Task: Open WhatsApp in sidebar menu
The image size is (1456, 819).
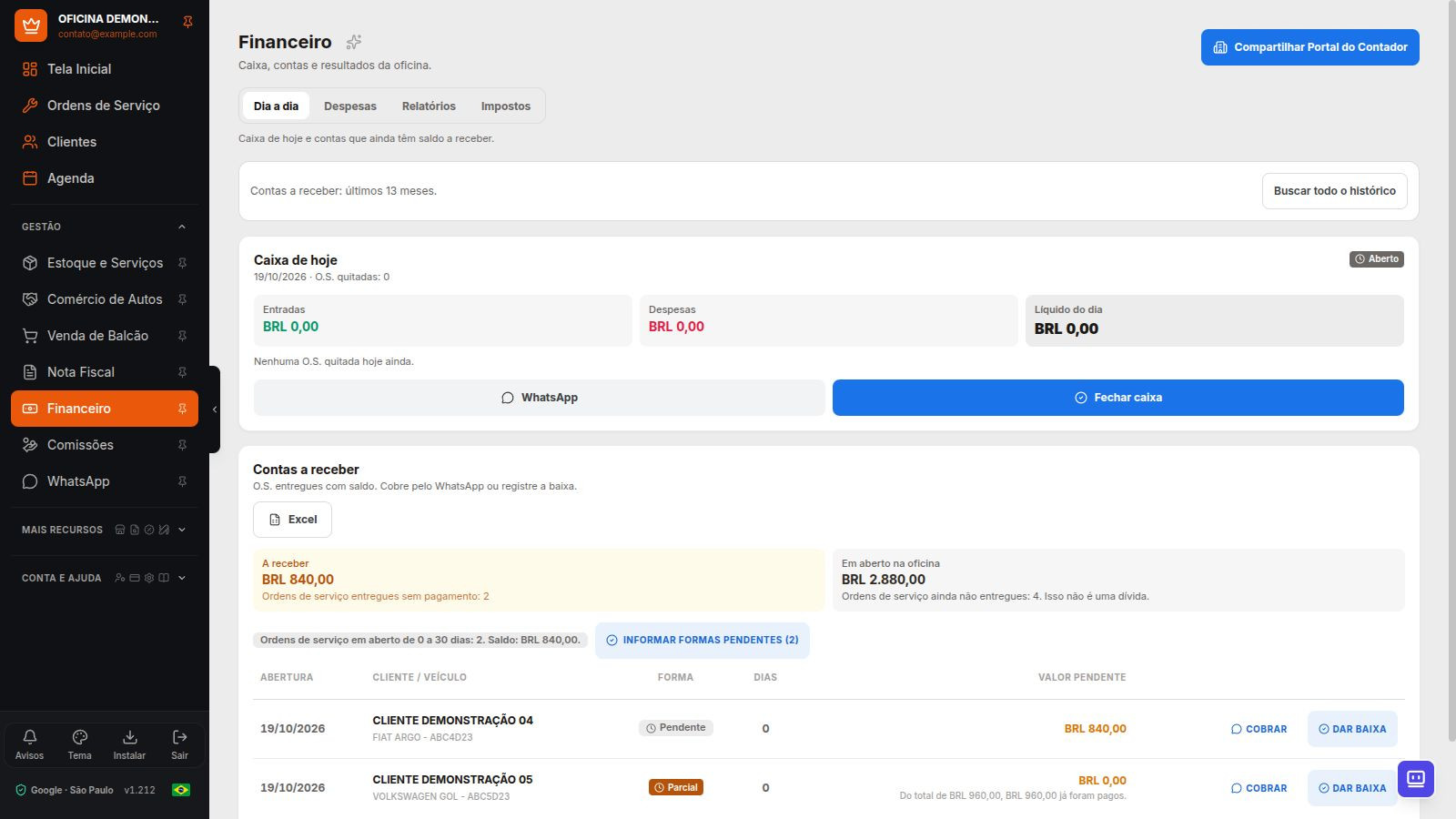Action: tap(93, 481)
